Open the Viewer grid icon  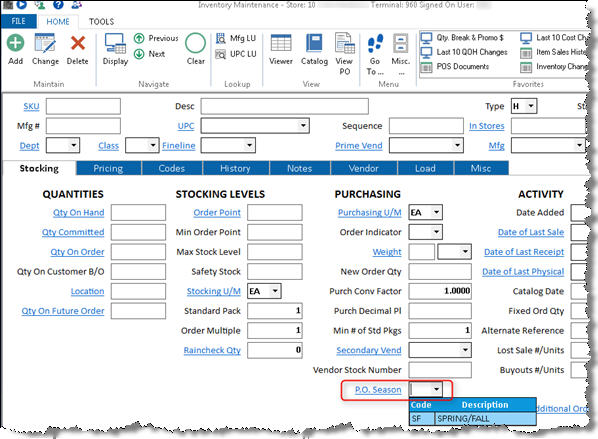pos(281,43)
